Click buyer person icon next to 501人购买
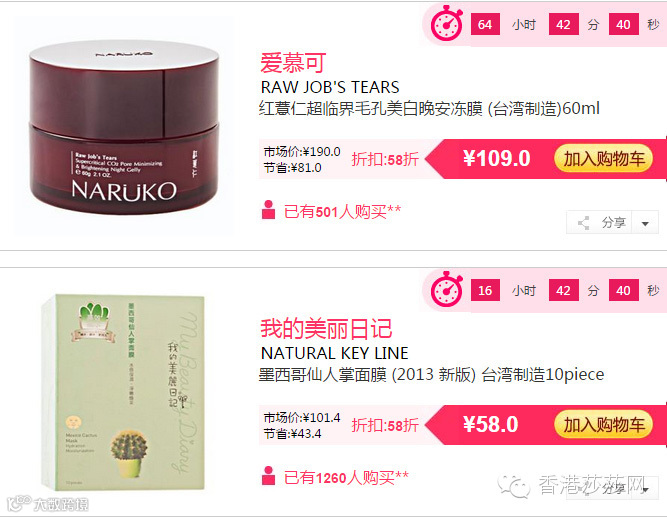 coord(268,210)
